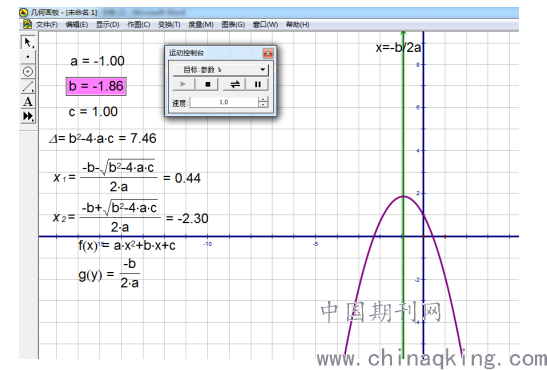Select the arrow selection tool
The height and width of the screenshot is (370, 547).
click(28, 42)
